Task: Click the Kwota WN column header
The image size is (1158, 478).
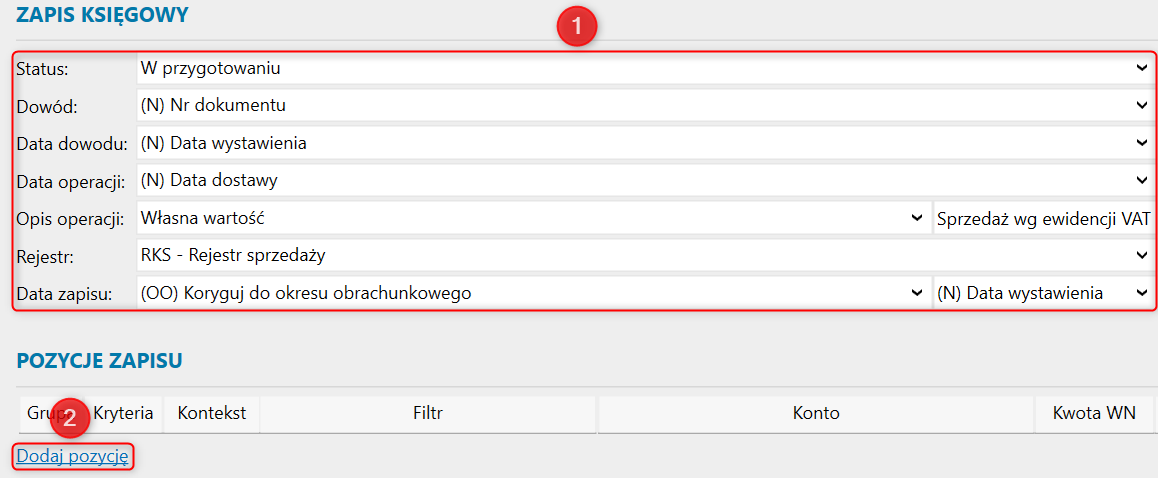Action: [1094, 413]
